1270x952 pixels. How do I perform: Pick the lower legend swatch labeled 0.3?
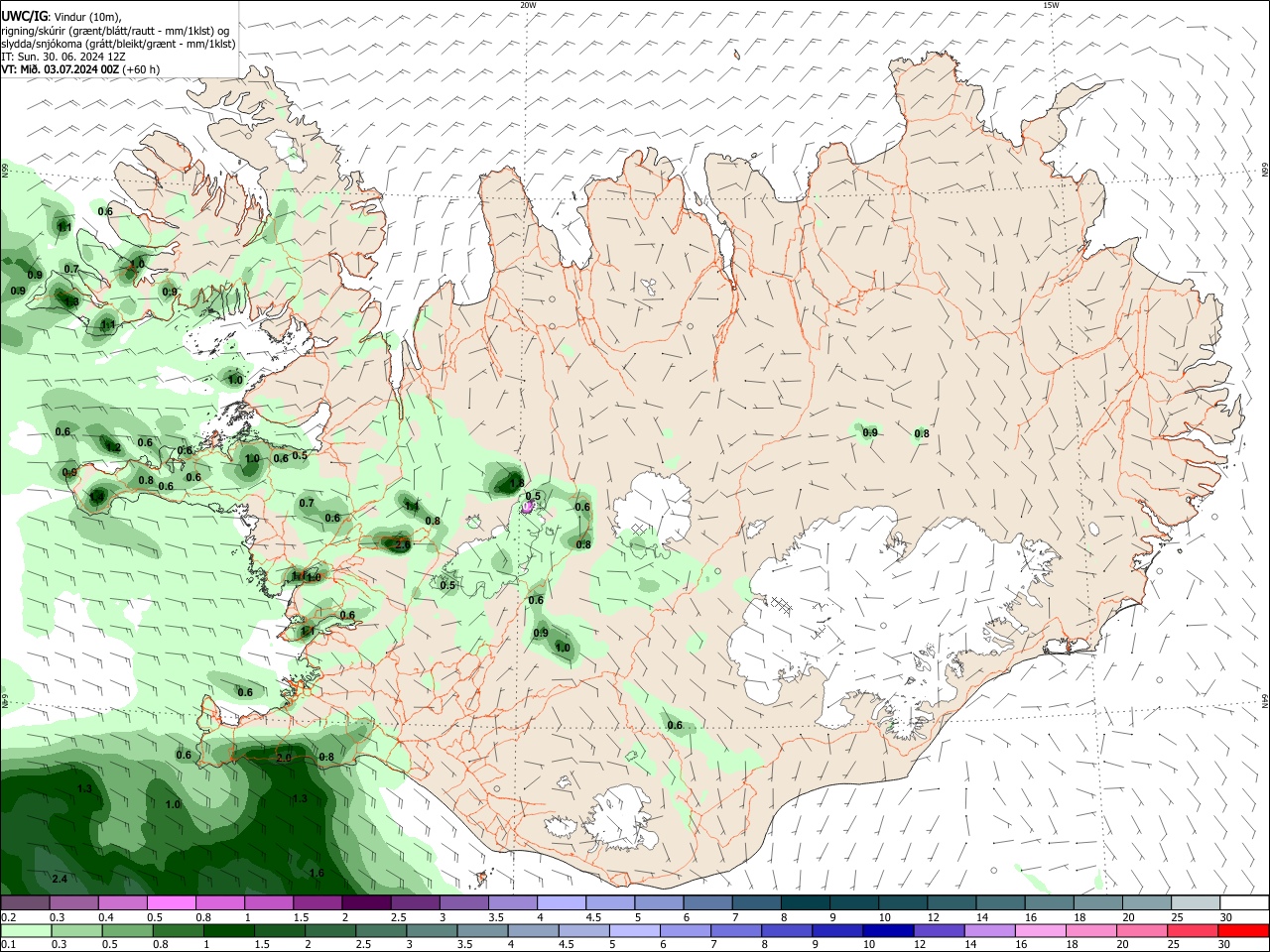76,930
